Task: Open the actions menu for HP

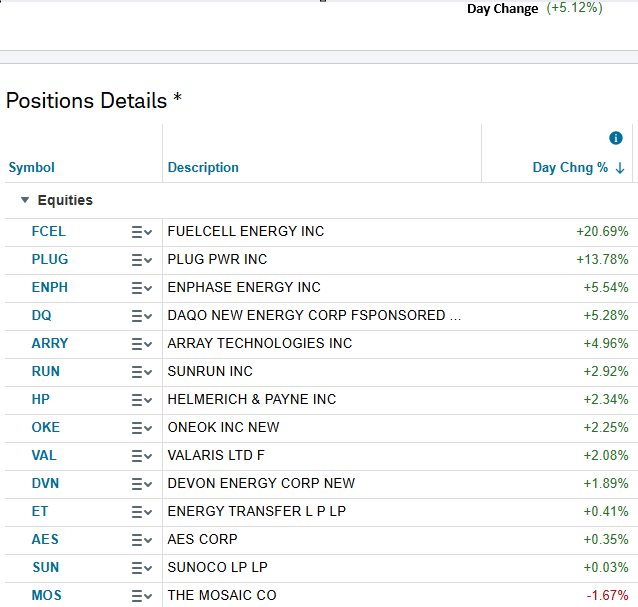Action: tap(142, 400)
